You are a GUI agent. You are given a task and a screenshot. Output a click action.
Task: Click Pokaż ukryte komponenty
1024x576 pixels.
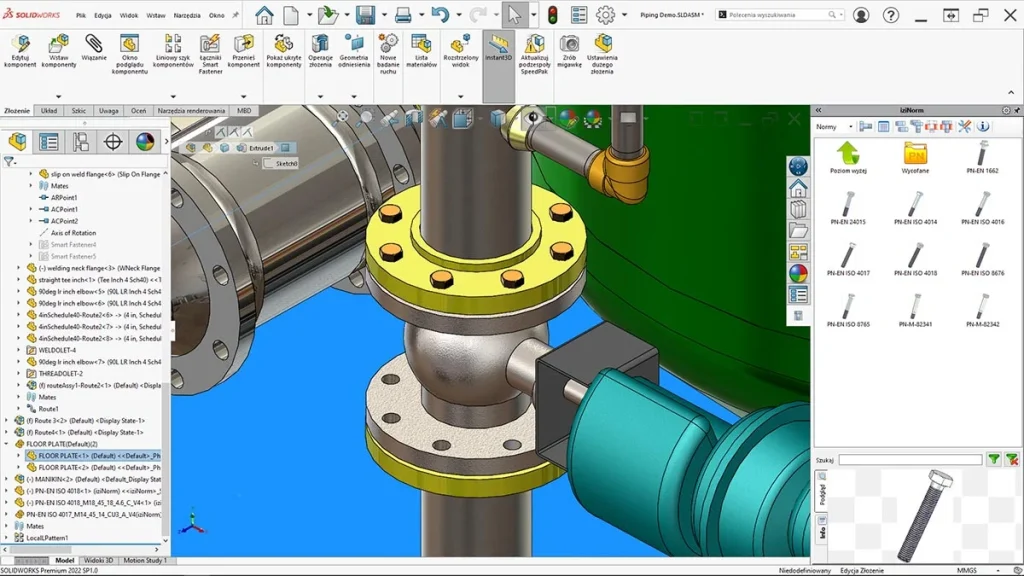tap(283, 52)
